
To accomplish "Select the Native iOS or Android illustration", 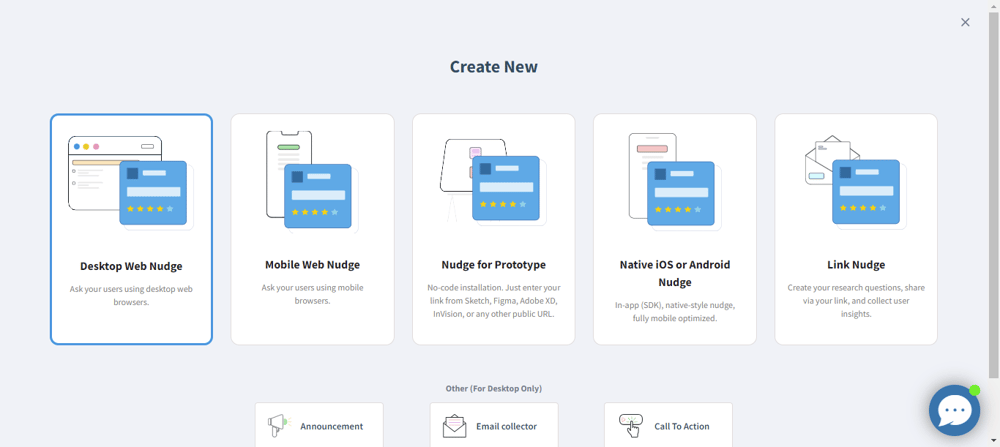I will [675, 181].
